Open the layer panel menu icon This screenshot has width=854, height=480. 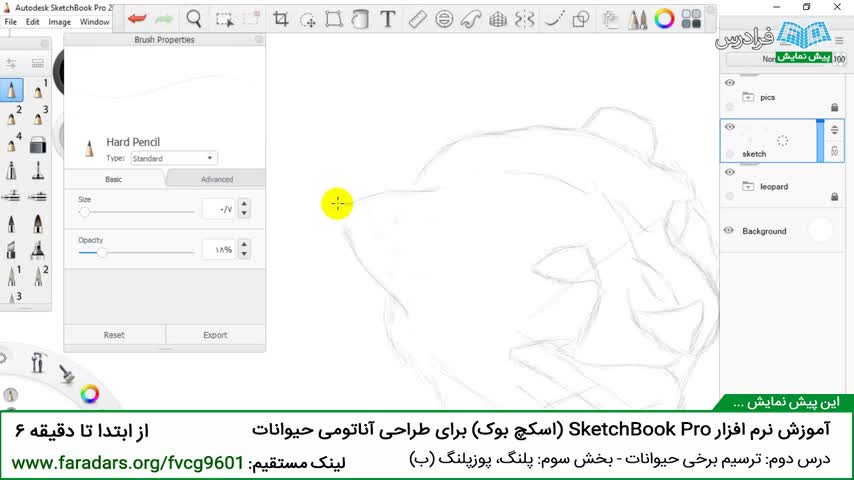point(839,40)
